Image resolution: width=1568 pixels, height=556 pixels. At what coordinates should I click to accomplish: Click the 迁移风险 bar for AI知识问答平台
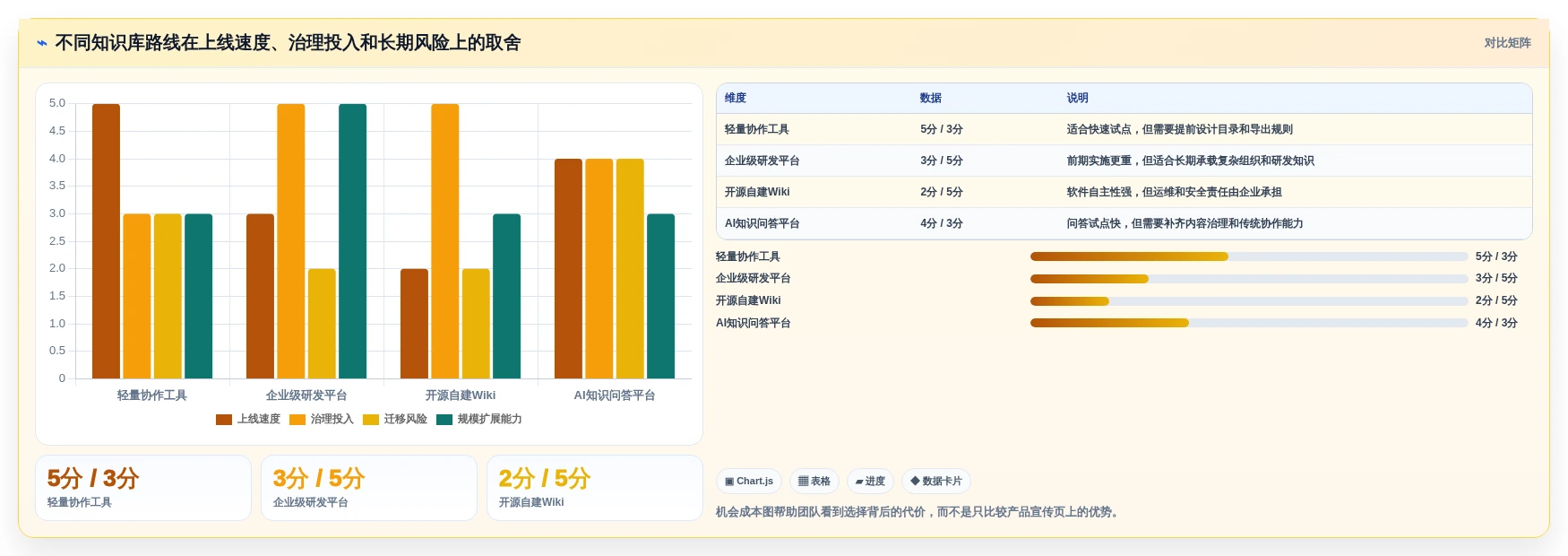pos(630,269)
